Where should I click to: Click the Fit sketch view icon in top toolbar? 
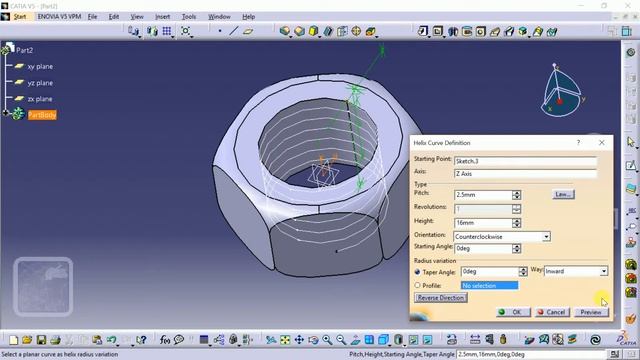pos(185,31)
